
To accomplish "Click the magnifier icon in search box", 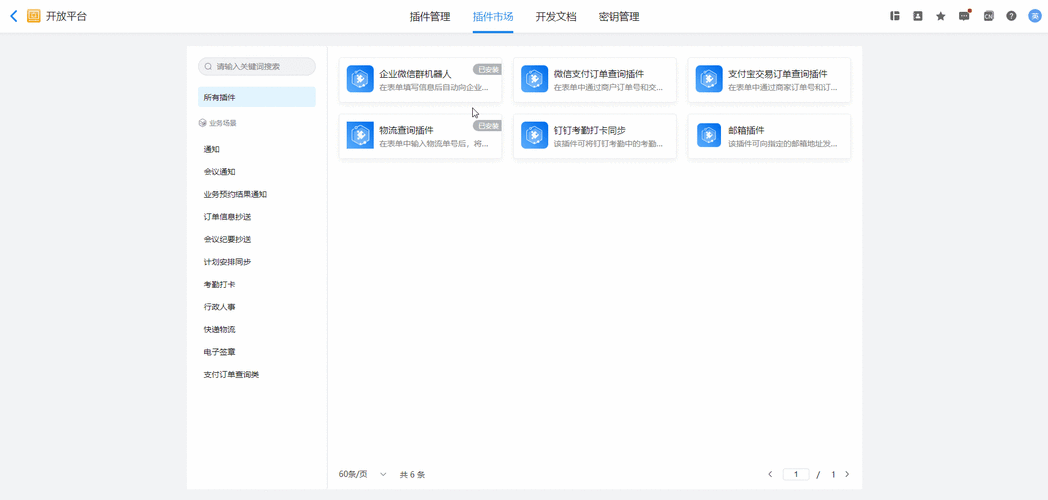I will [x=209, y=67].
